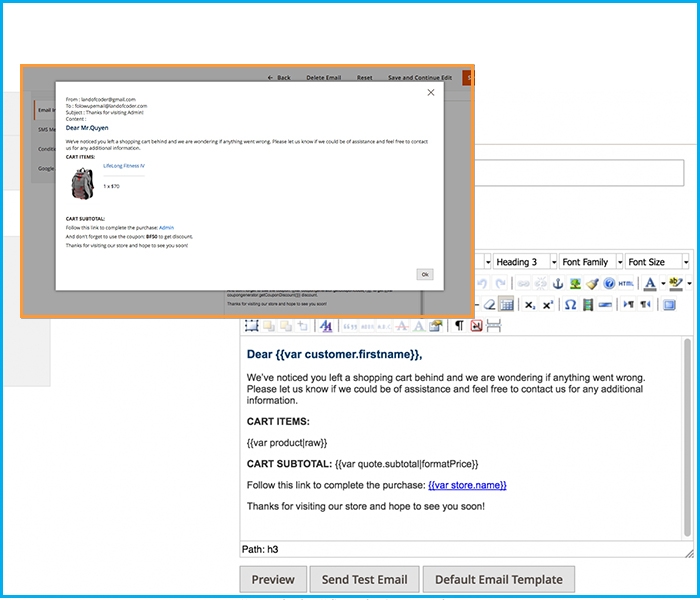Click the 'CART SUBTOTAL:' text in editor
The height and width of the screenshot is (600, 700).
coord(289,464)
